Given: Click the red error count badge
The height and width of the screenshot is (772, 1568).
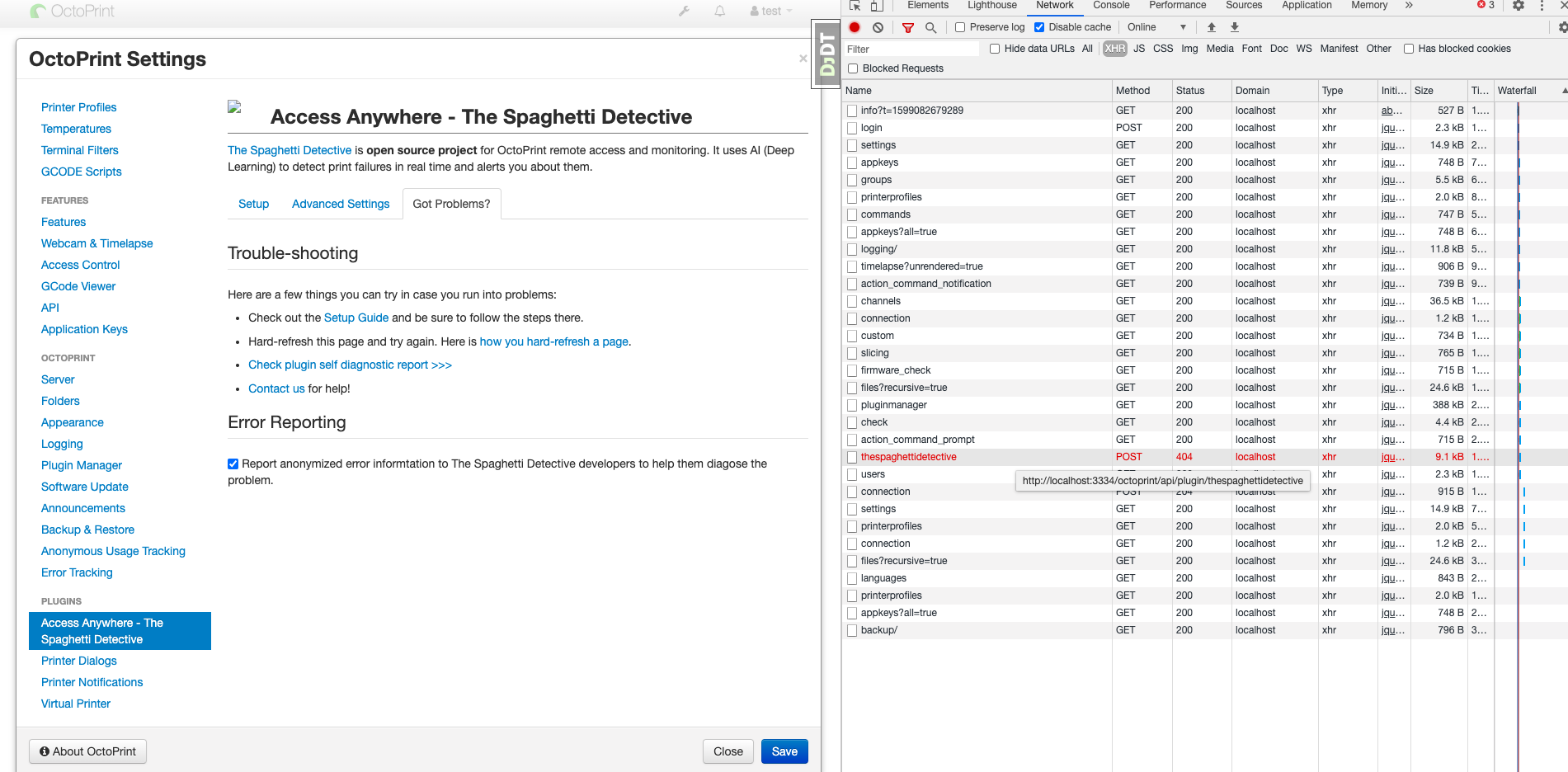Looking at the screenshot, I should pyautogui.click(x=1486, y=5).
